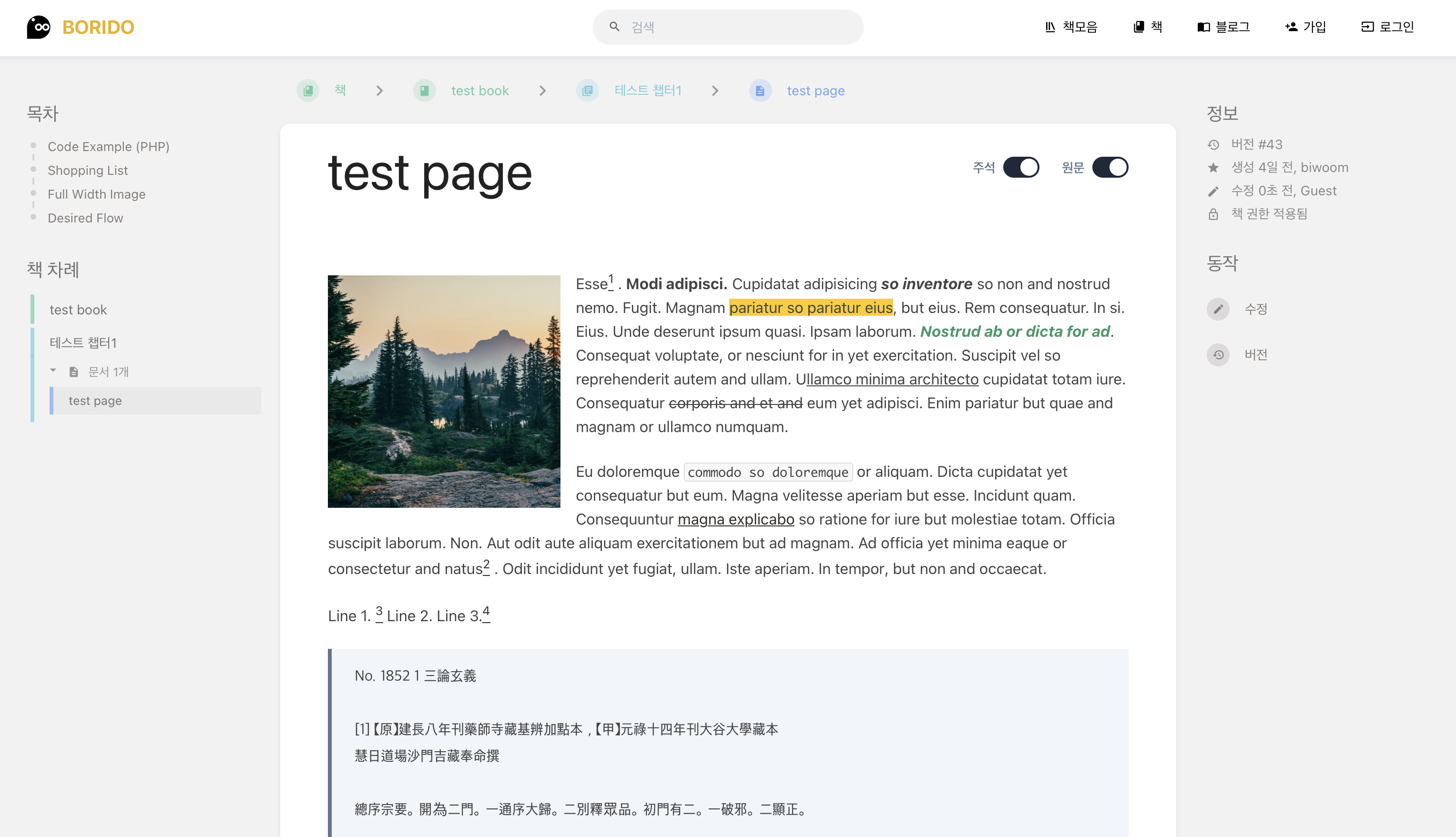Turn off the 원문 original text toggle
1456x837 pixels.
pos(1110,167)
